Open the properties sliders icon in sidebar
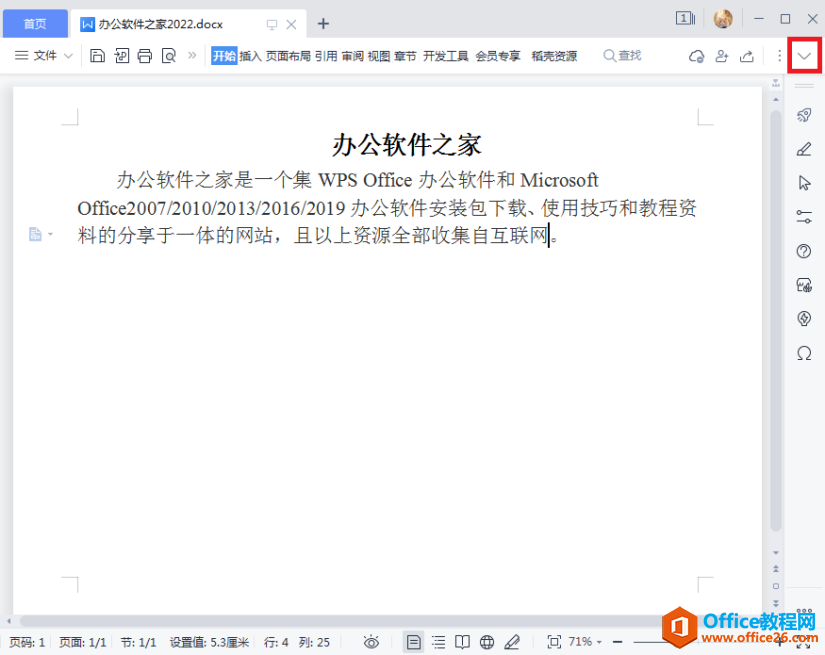The width and height of the screenshot is (825, 655). click(x=804, y=217)
